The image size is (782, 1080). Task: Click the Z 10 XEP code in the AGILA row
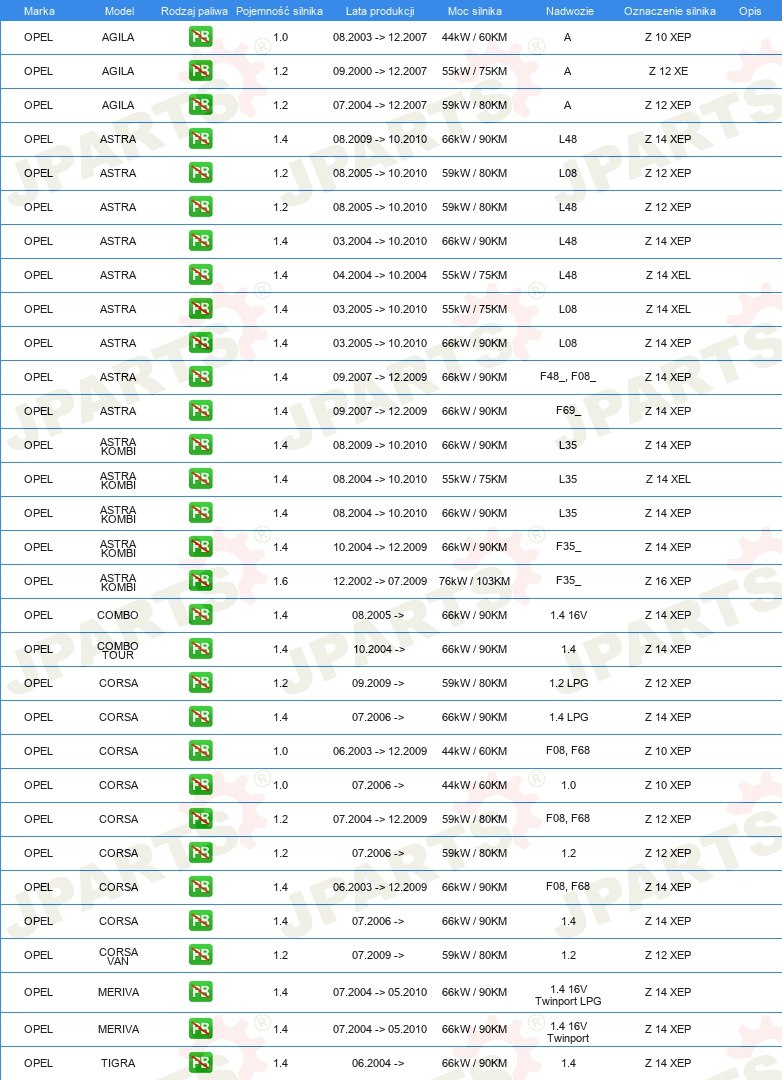(668, 37)
